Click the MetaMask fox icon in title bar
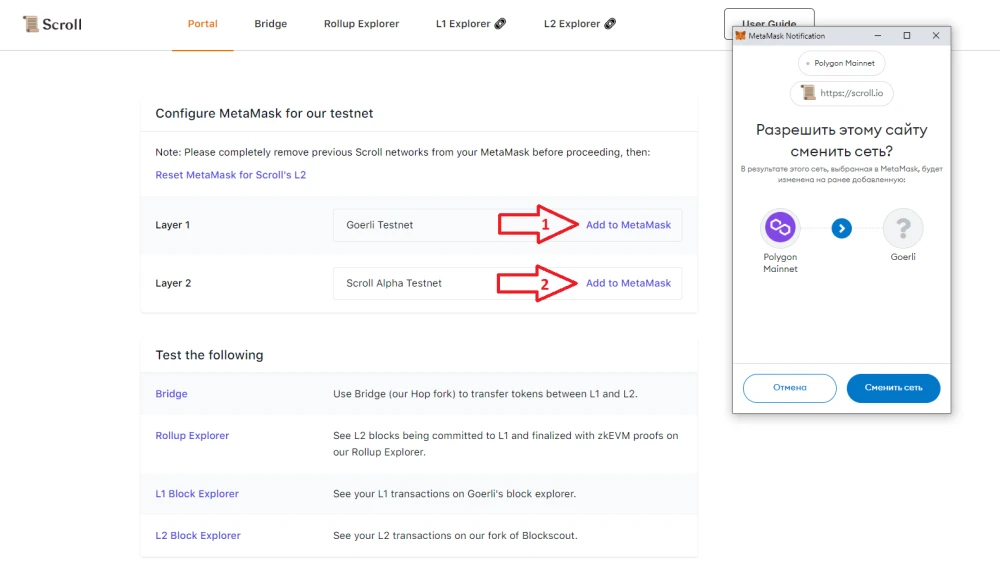The height and width of the screenshot is (582, 1000). pyautogui.click(x=740, y=36)
